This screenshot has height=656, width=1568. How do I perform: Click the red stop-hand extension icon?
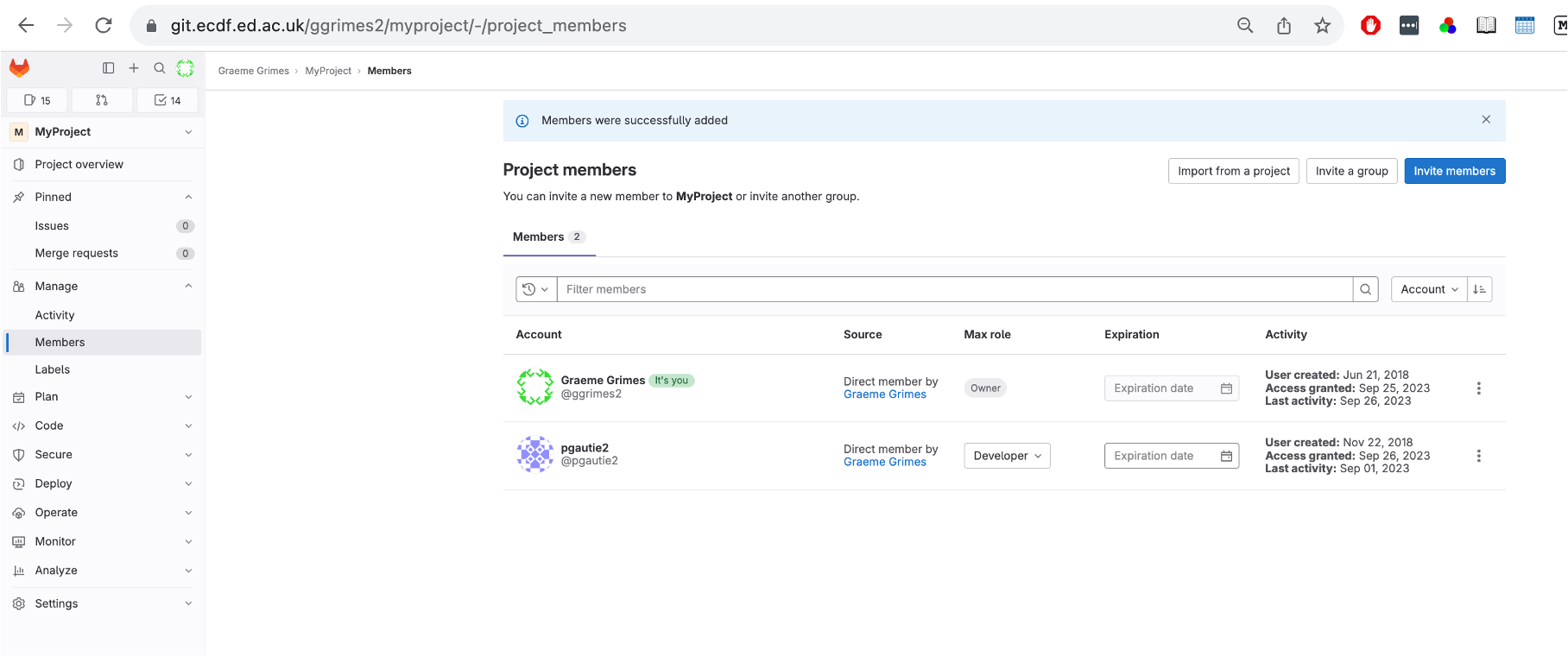tap(1370, 26)
